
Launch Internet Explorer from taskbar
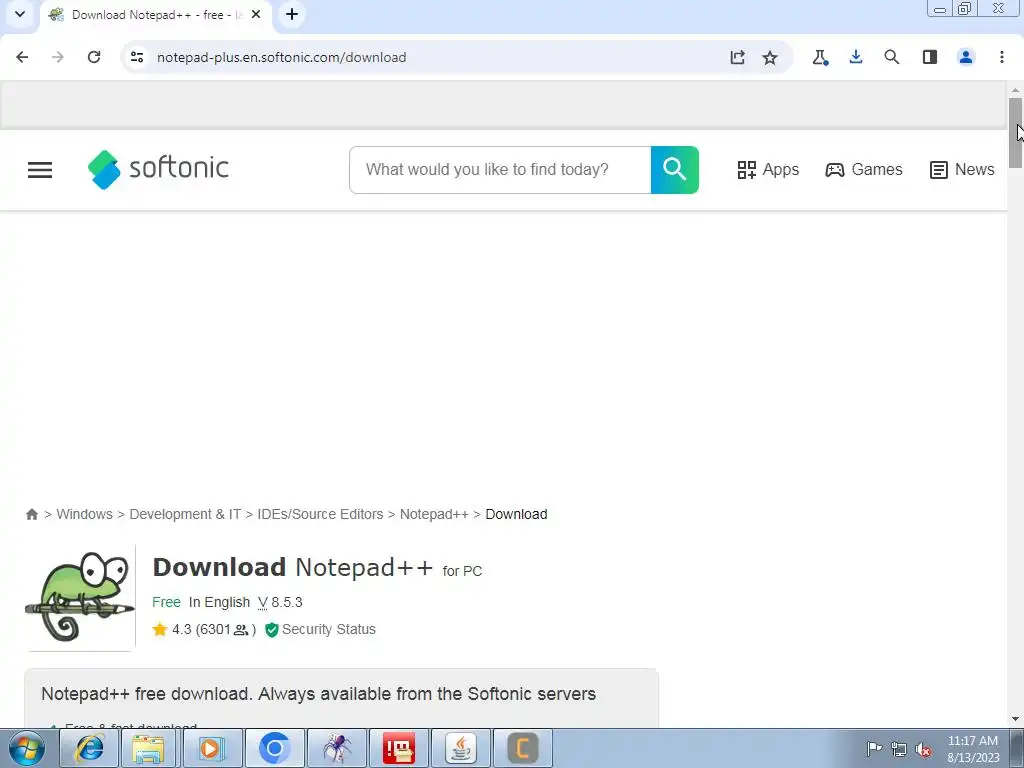pyautogui.click(x=89, y=748)
